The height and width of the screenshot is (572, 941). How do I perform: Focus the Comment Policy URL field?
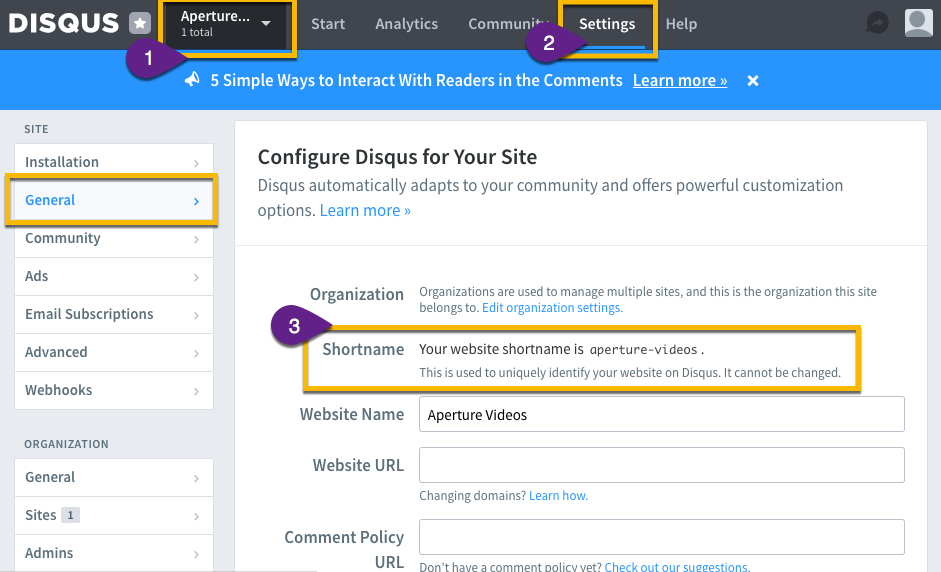[661, 537]
